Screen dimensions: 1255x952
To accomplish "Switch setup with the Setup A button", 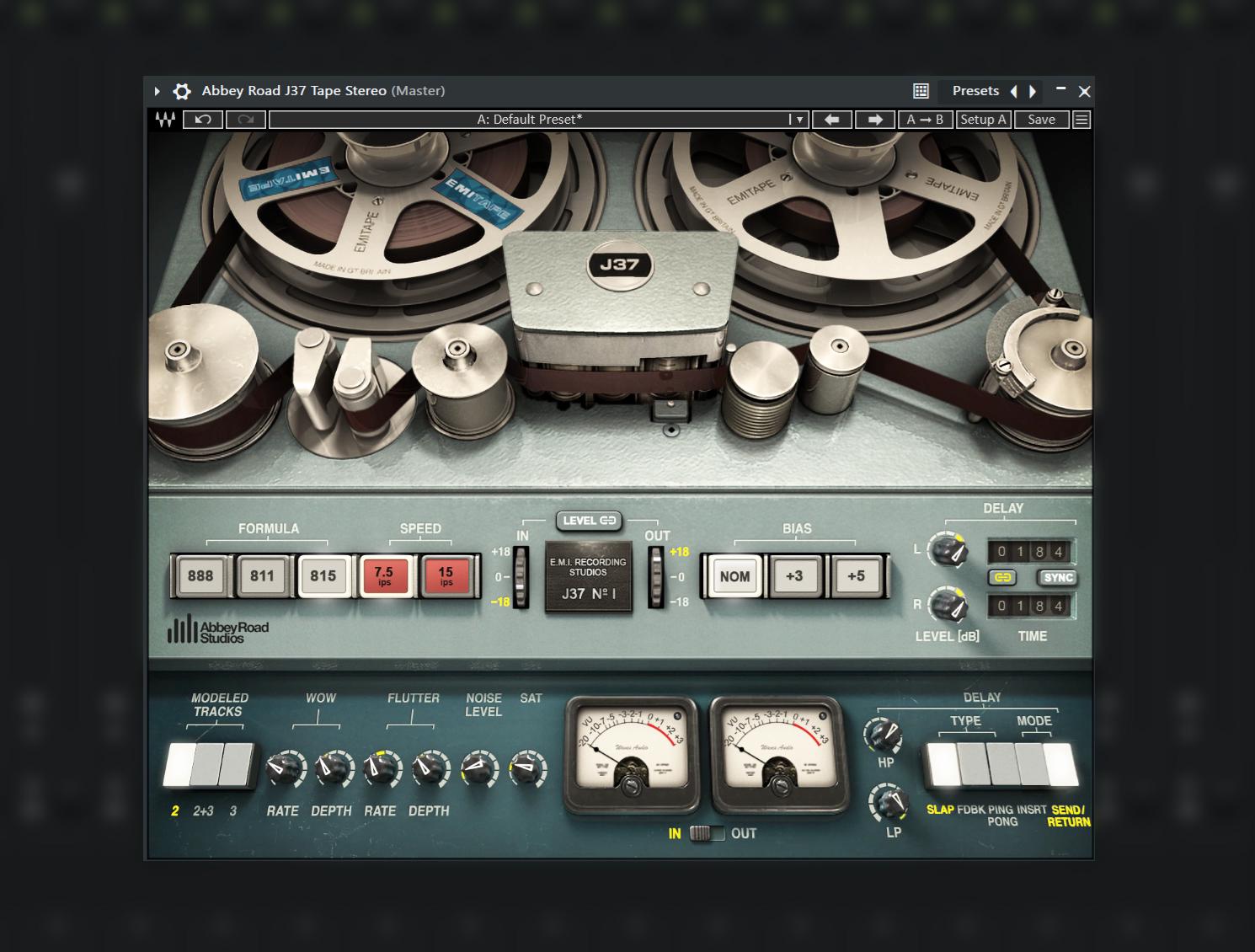I will (x=984, y=120).
